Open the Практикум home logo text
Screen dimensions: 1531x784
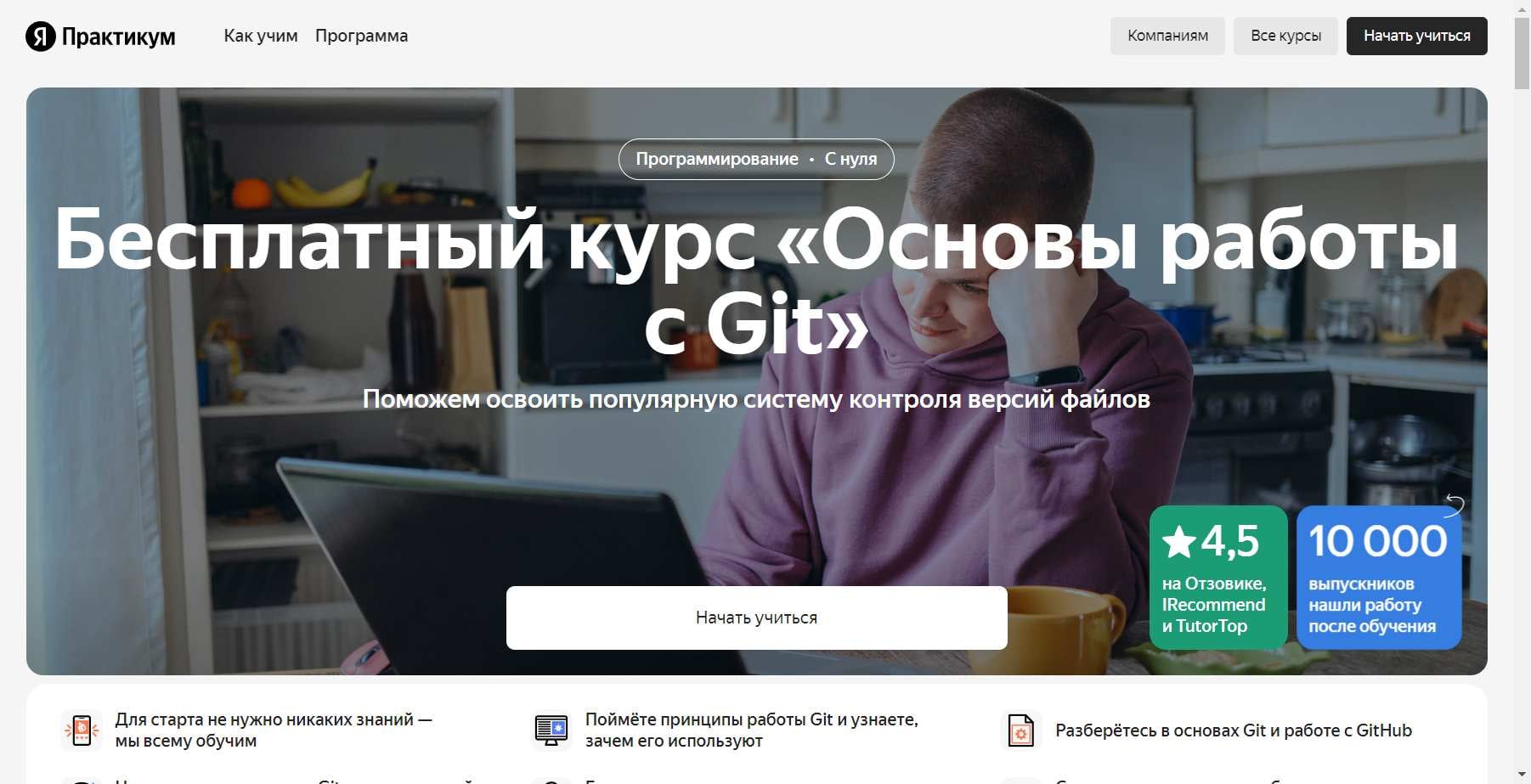click(x=119, y=37)
